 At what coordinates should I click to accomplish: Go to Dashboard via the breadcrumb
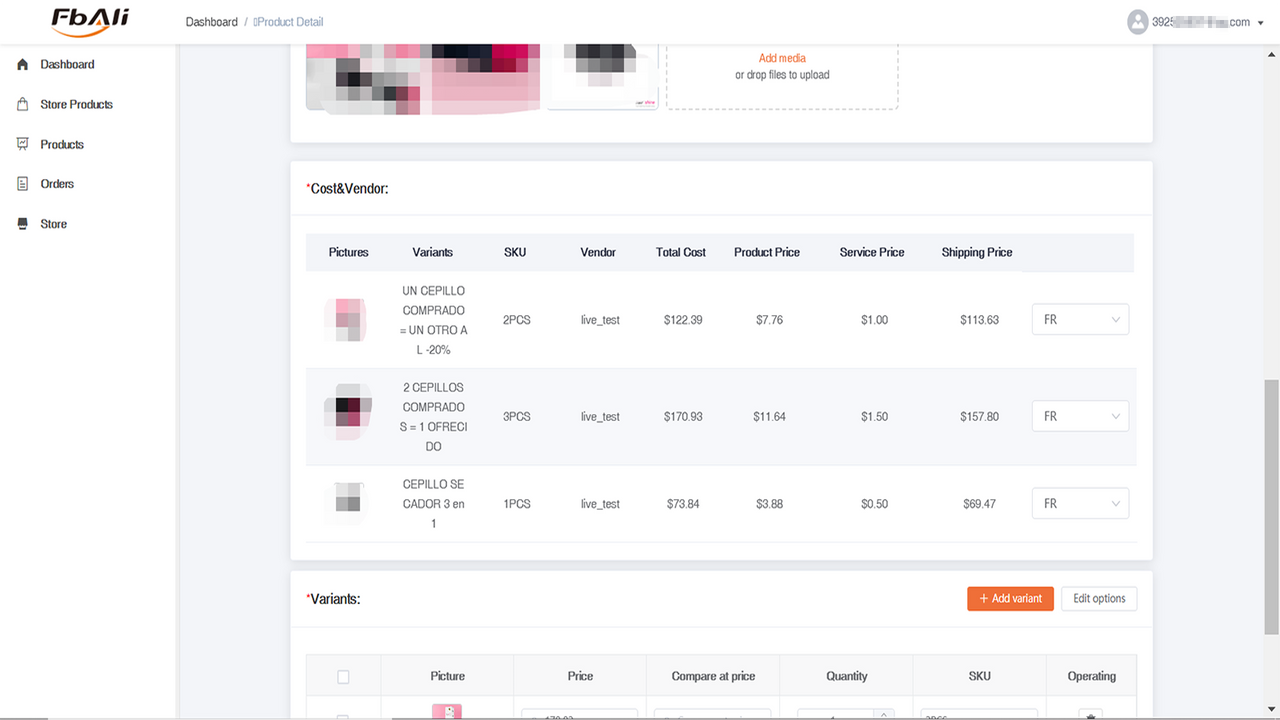click(211, 21)
